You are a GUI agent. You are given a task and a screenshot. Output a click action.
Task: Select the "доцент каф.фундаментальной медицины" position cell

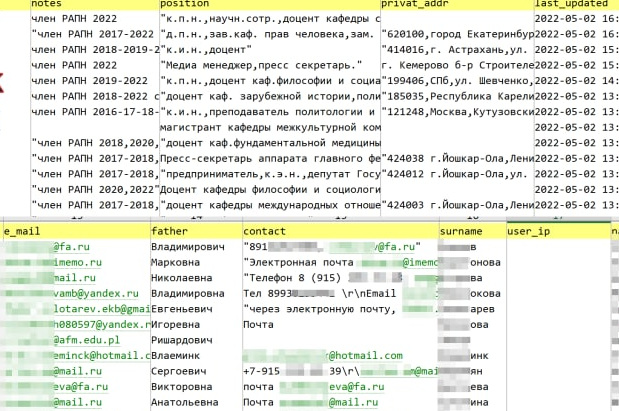coord(268,143)
